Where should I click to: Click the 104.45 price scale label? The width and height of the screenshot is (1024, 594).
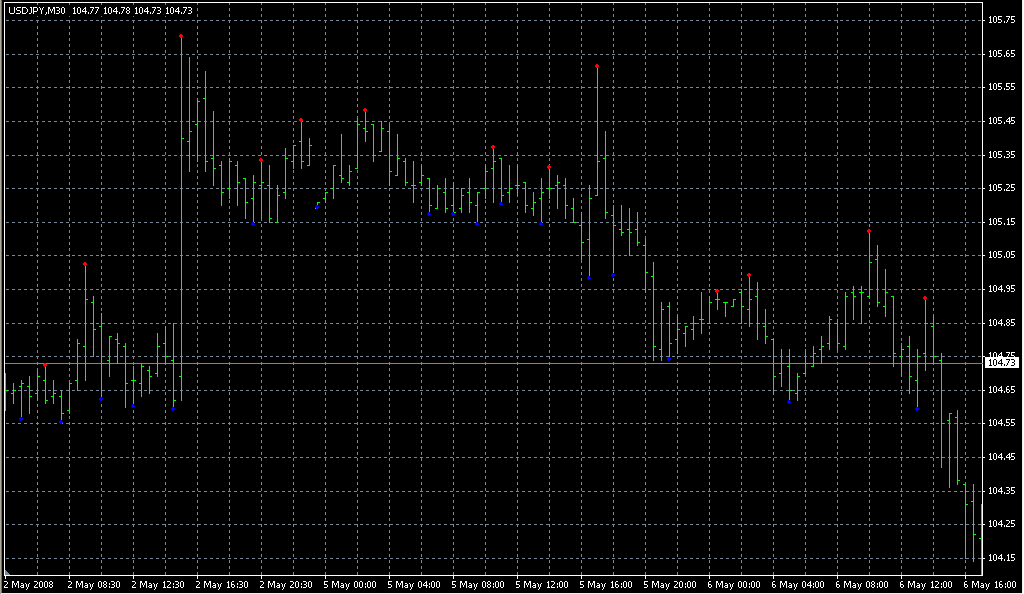pyautogui.click(x=1001, y=457)
